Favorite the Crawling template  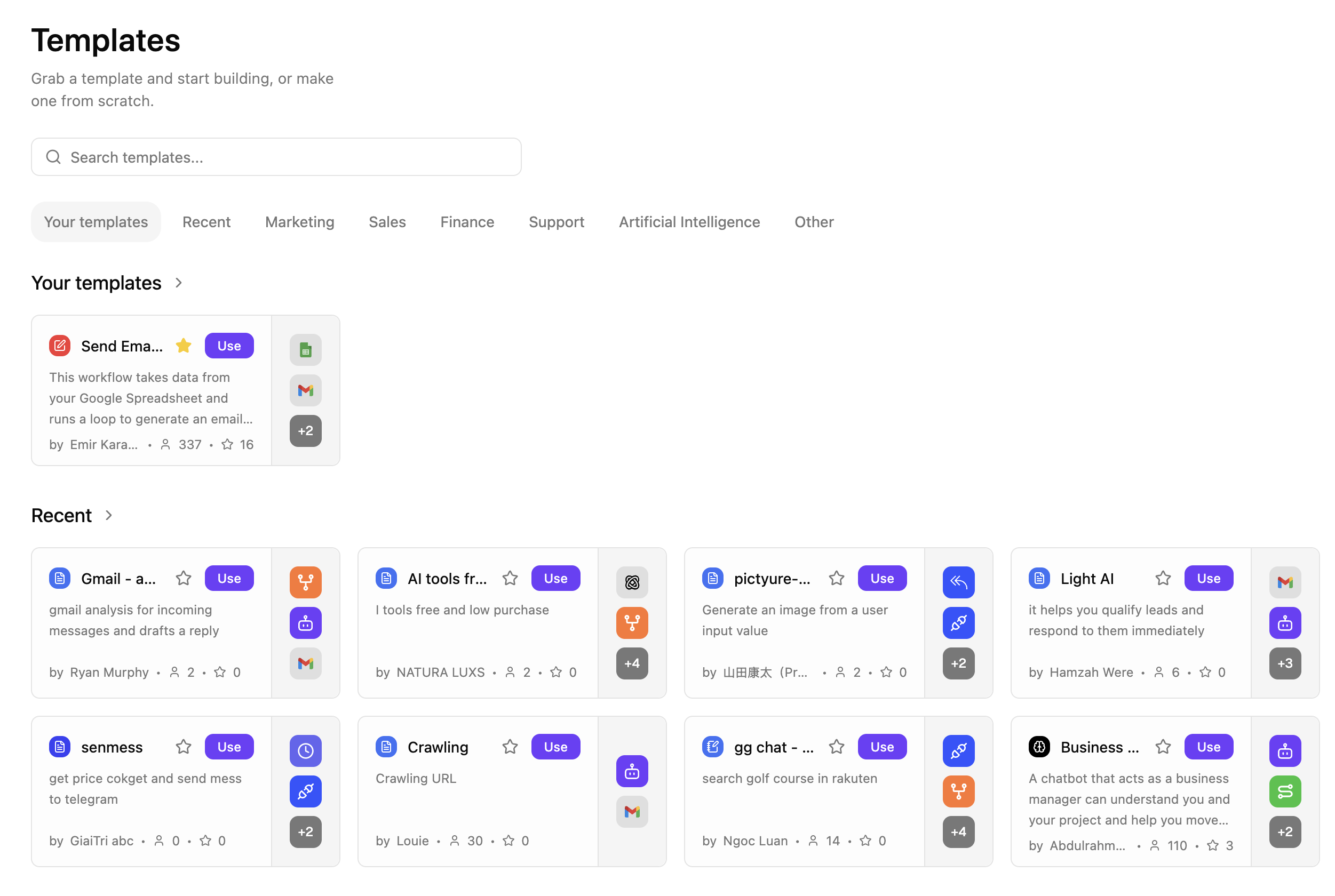point(510,746)
